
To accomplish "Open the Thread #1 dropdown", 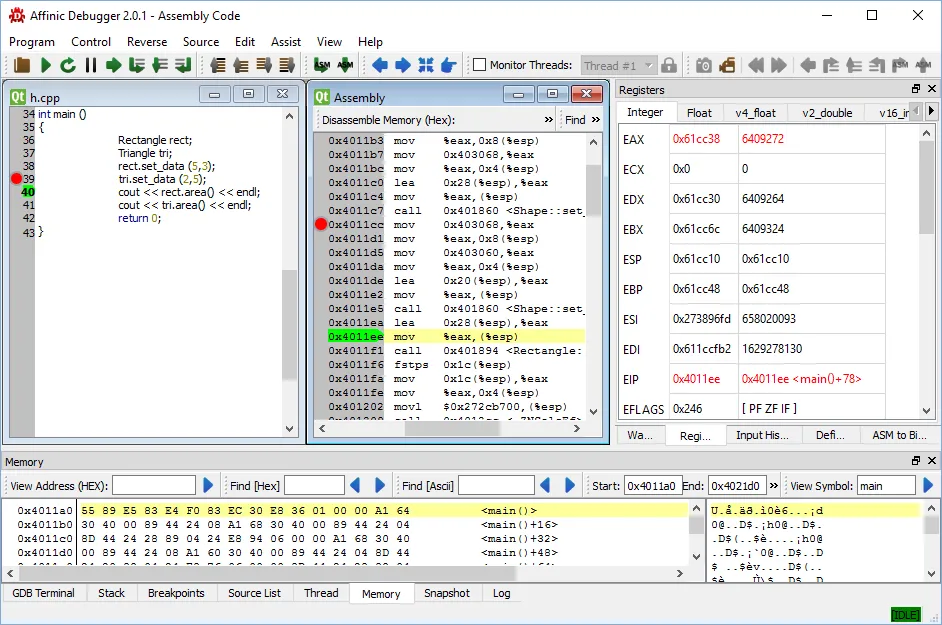I will [x=618, y=65].
